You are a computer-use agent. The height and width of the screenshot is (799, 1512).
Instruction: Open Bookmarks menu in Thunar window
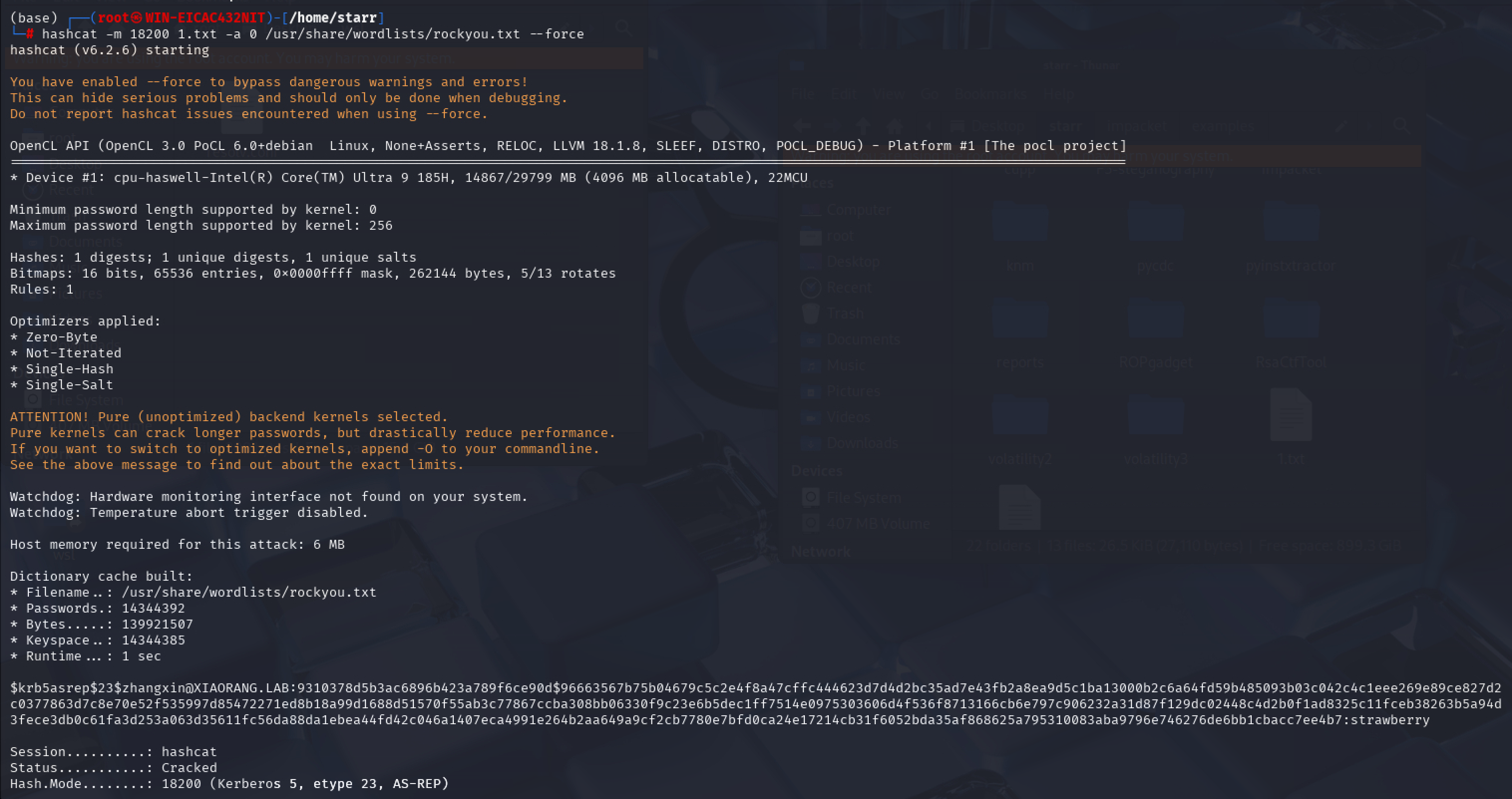(x=991, y=94)
